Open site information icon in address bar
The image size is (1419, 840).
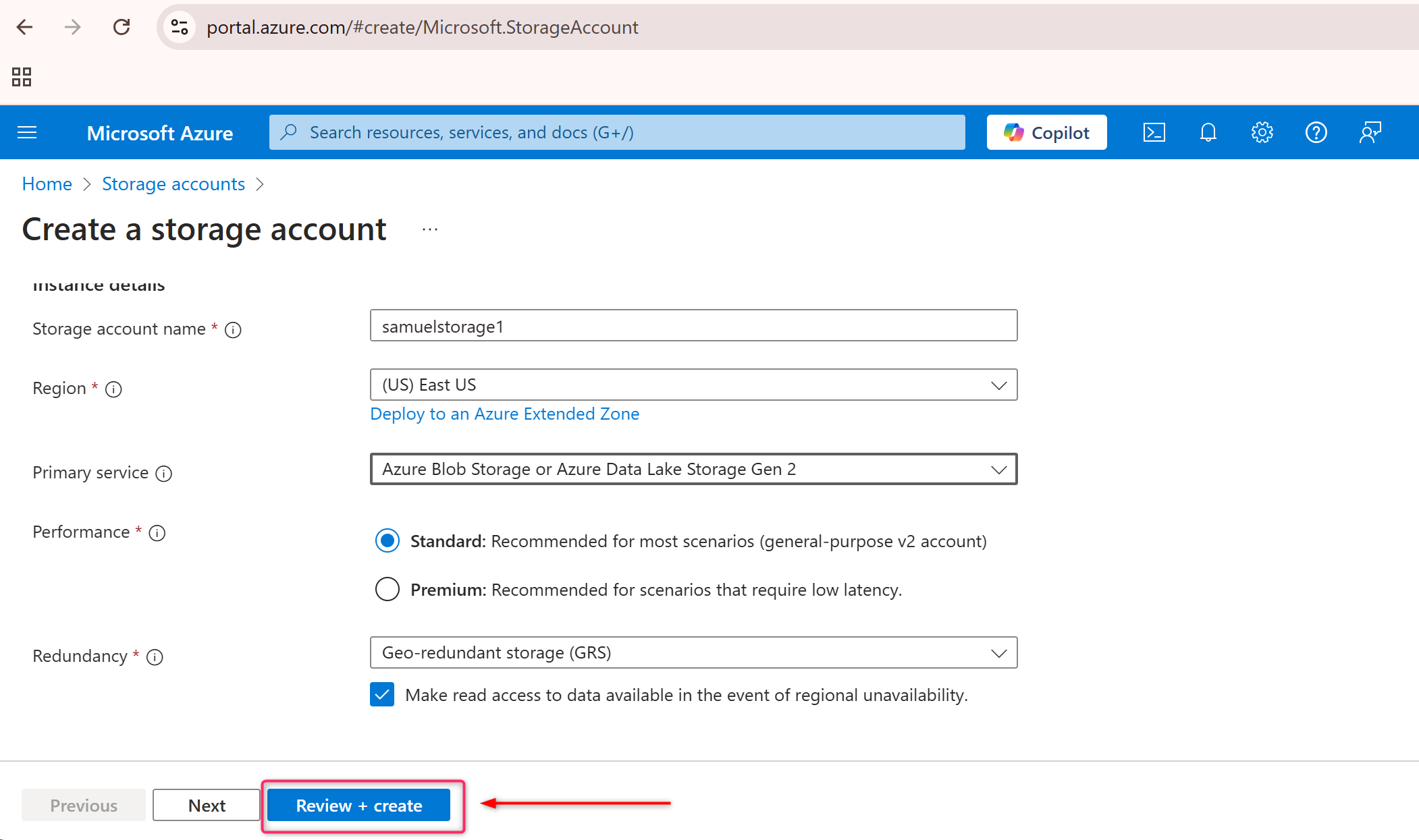pyautogui.click(x=180, y=27)
